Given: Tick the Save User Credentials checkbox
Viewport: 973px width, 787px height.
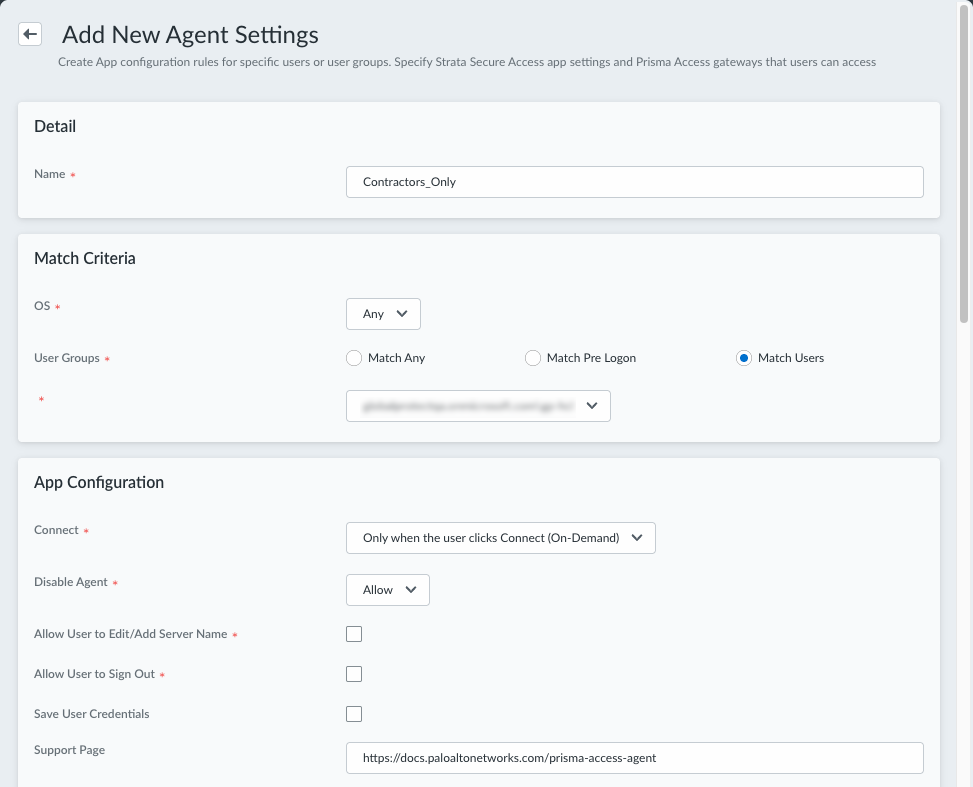Looking at the screenshot, I should tap(354, 714).
